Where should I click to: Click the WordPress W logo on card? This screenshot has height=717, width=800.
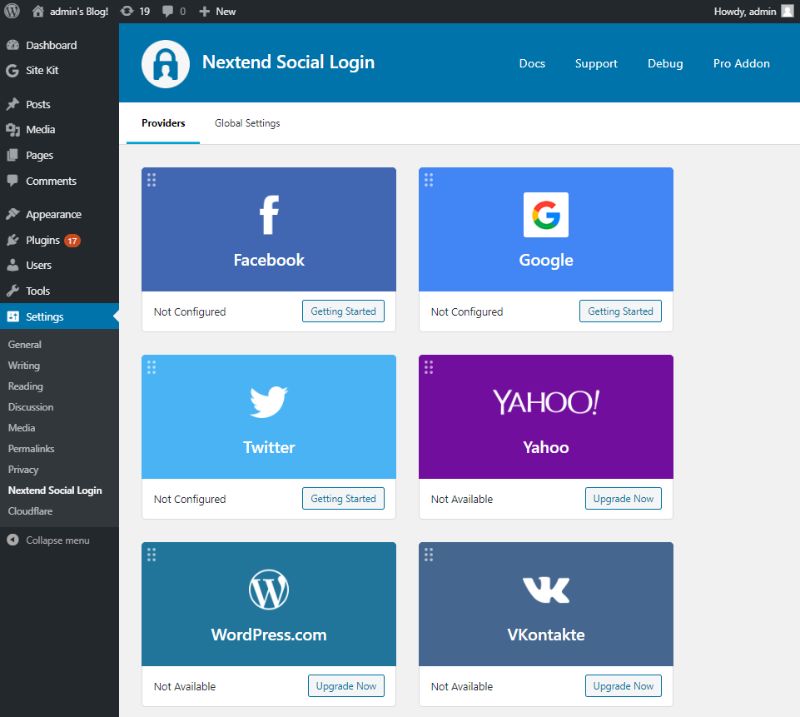click(x=269, y=589)
